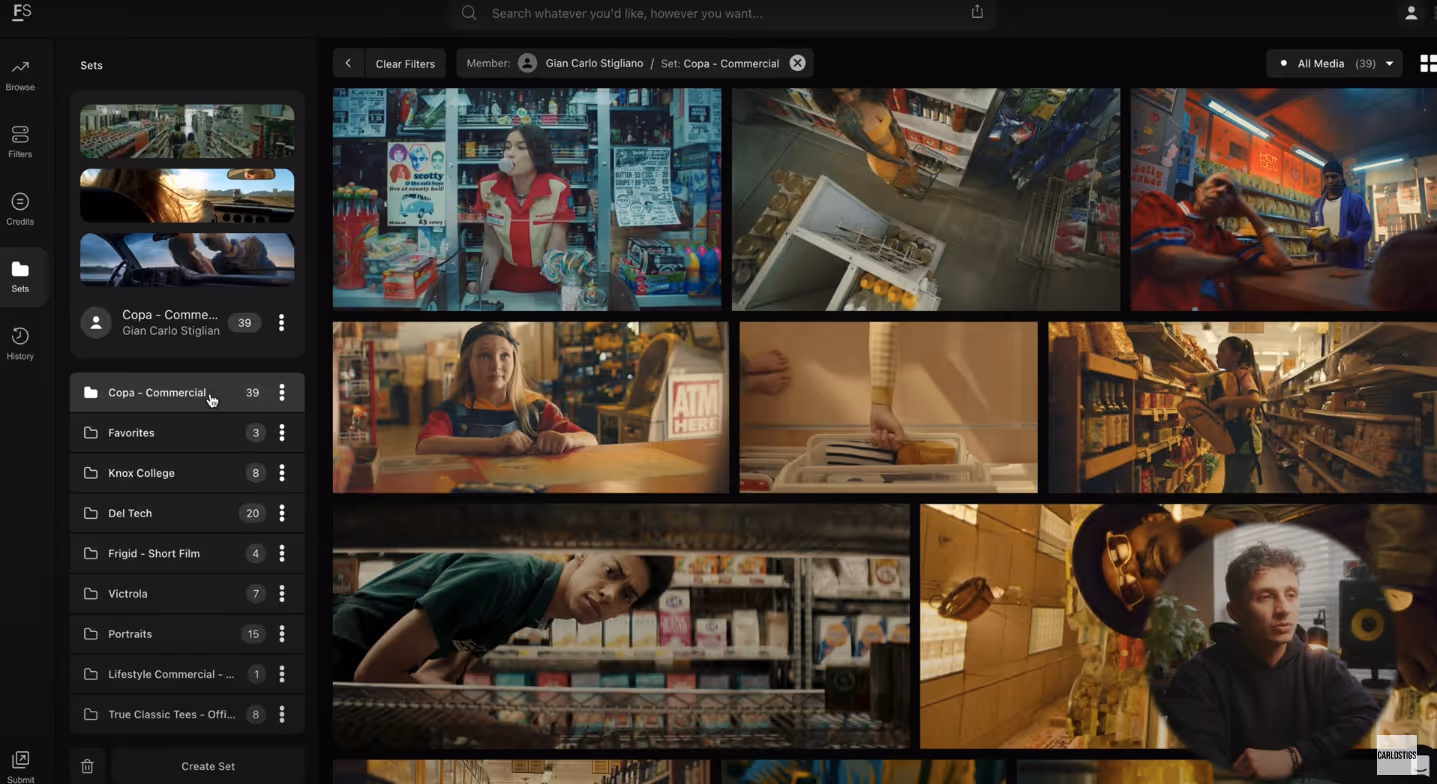Click the upload image icon in search bar

pos(977,12)
